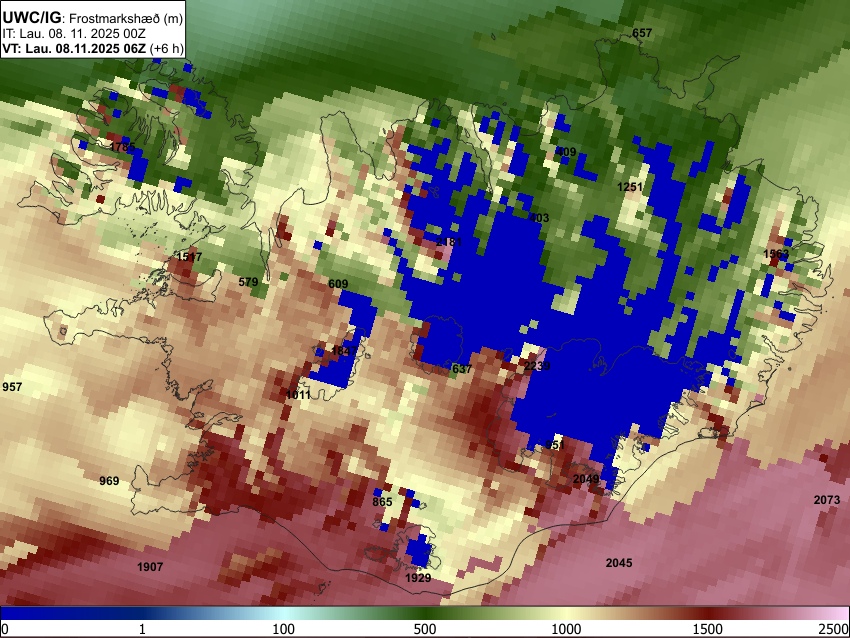This screenshot has height=638, width=850.
Task: Click the 1517 map value
Action: pos(189,257)
